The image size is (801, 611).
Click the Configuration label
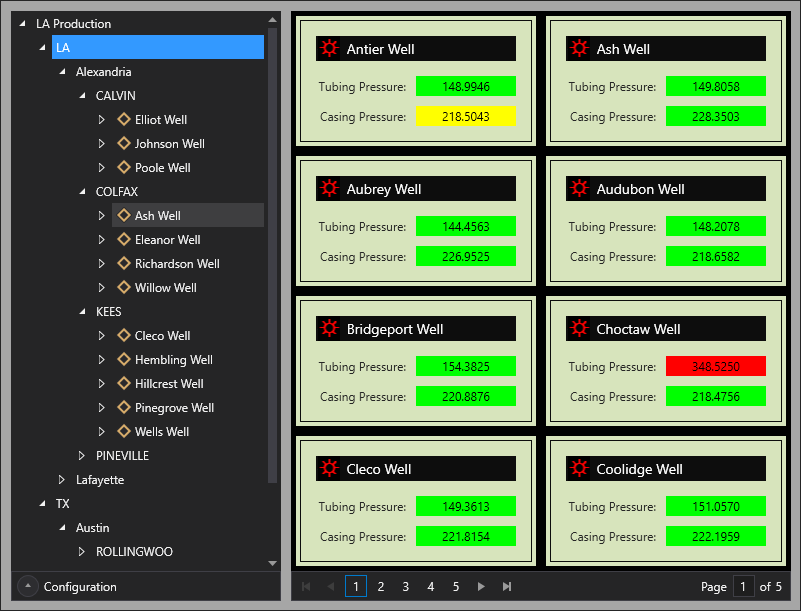pyautogui.click(x=80, y=586)
